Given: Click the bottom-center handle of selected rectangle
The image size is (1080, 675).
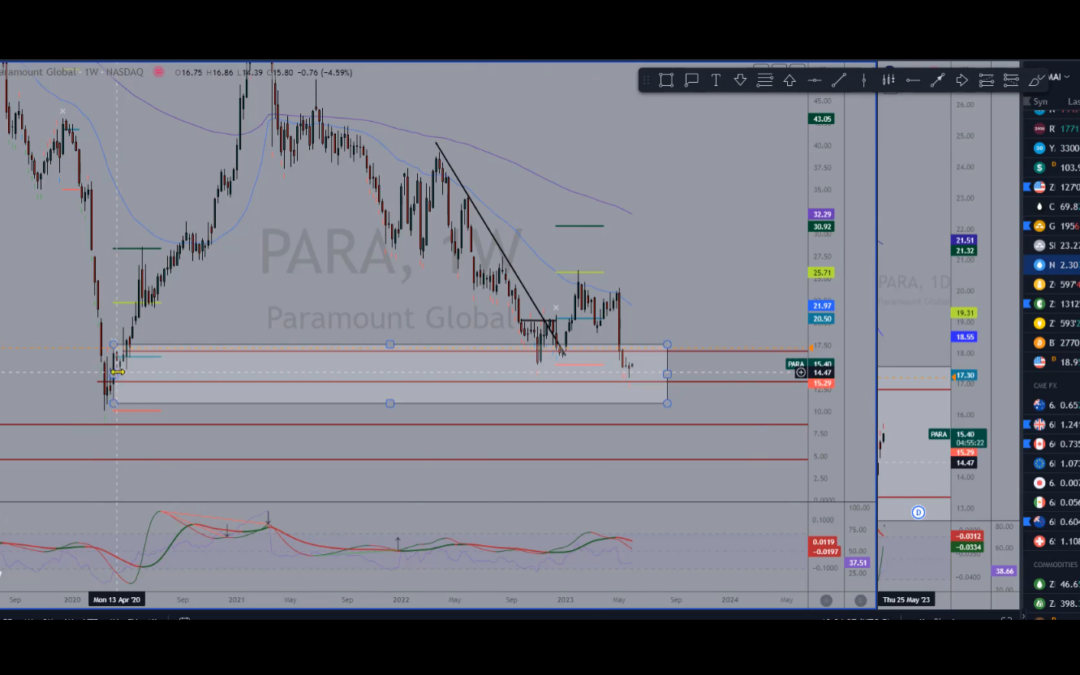Looking at the screenshot, I should [x=390, y=403].
